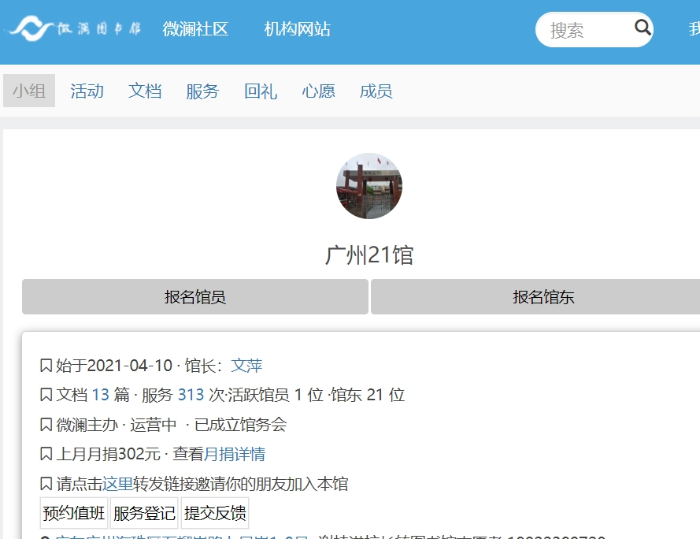
Task: Click the bookmark icon beside 微澜主办
Action: pyautogui.click(x=45, y=425)
